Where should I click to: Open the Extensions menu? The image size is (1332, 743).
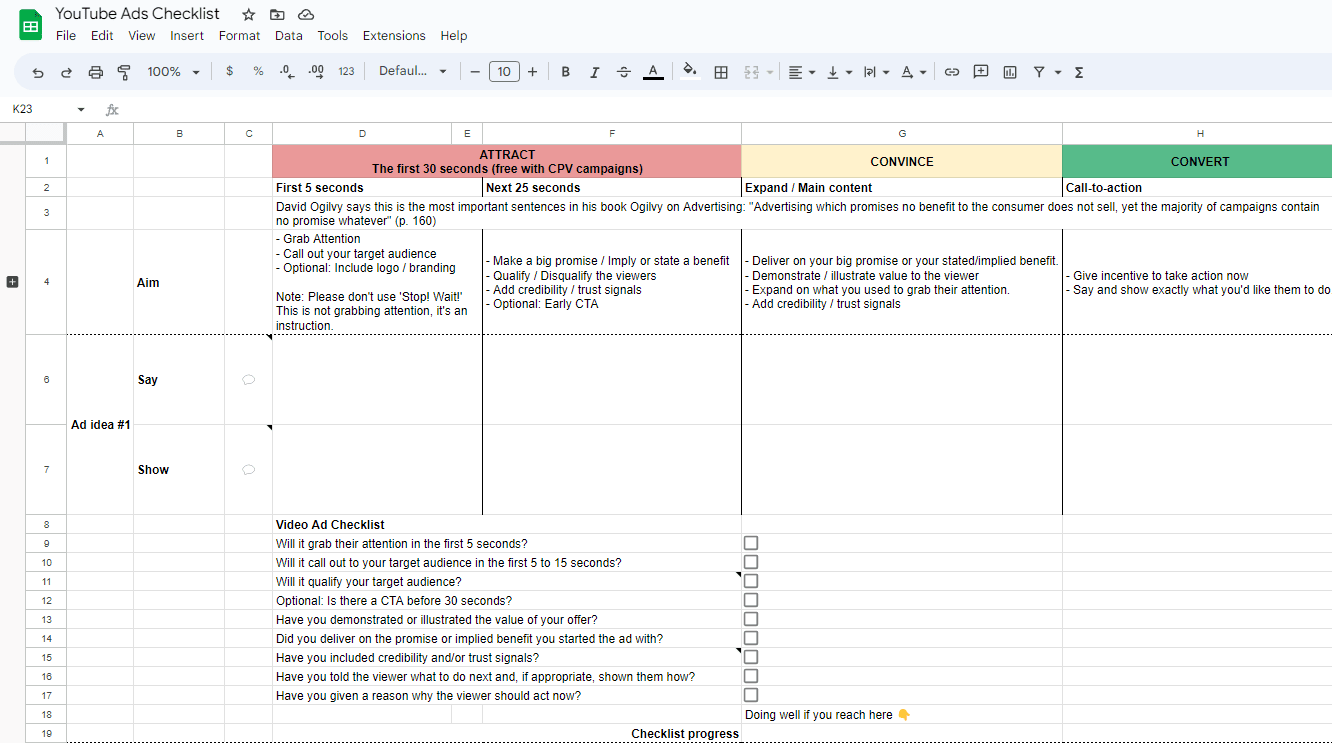(x=394, y=35)
